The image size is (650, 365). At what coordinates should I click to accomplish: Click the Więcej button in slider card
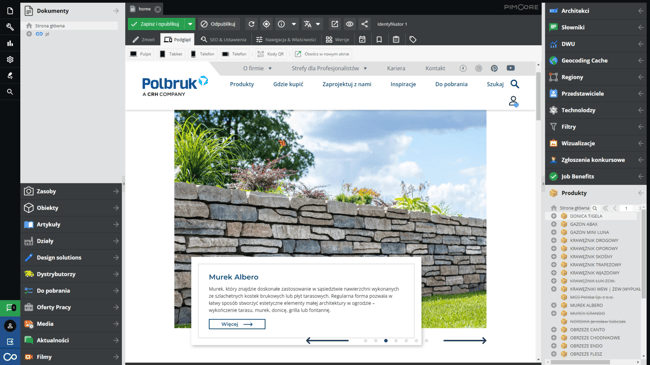237,324
